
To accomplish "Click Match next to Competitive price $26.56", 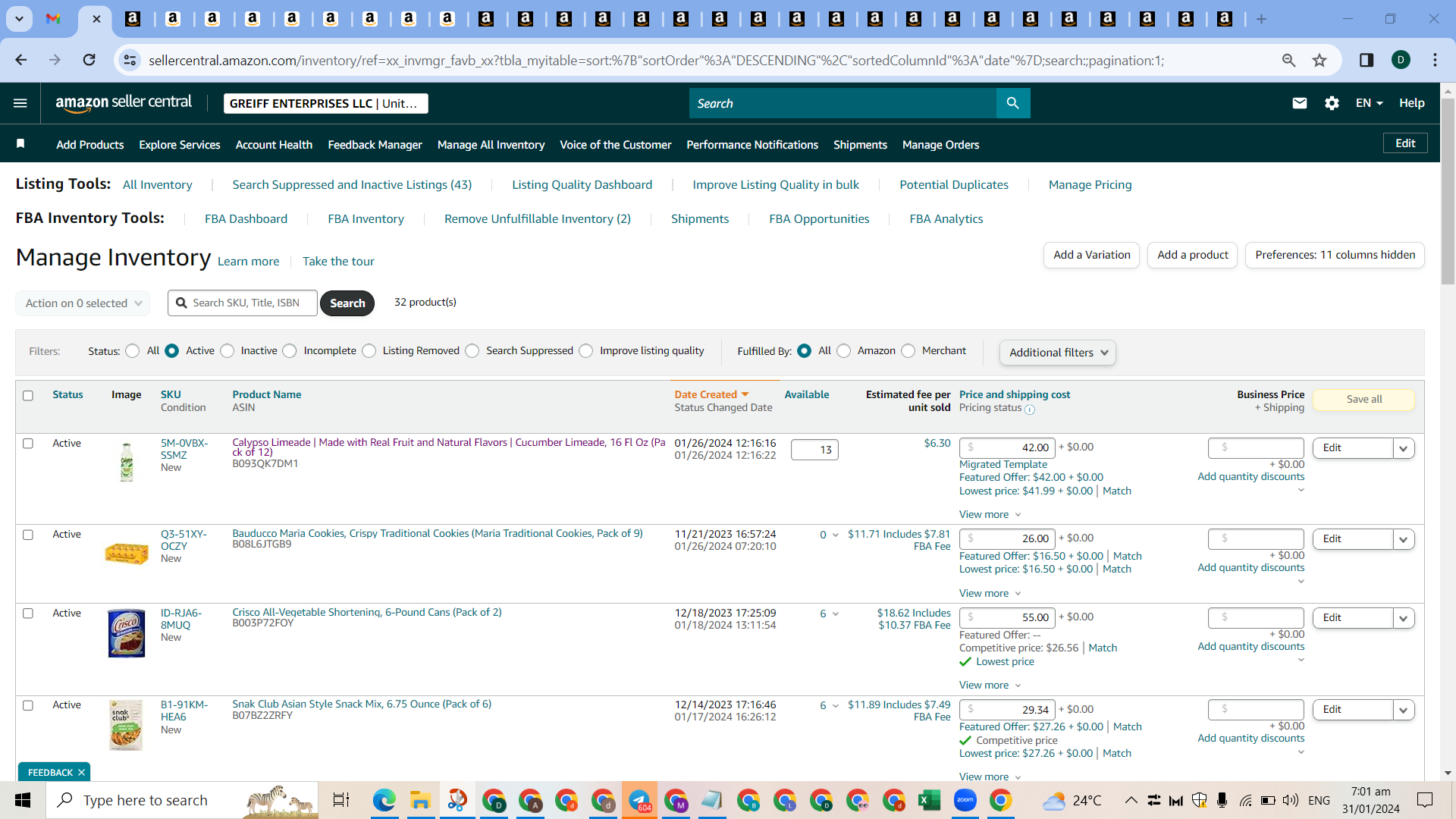I will [x=1103, y=648].
